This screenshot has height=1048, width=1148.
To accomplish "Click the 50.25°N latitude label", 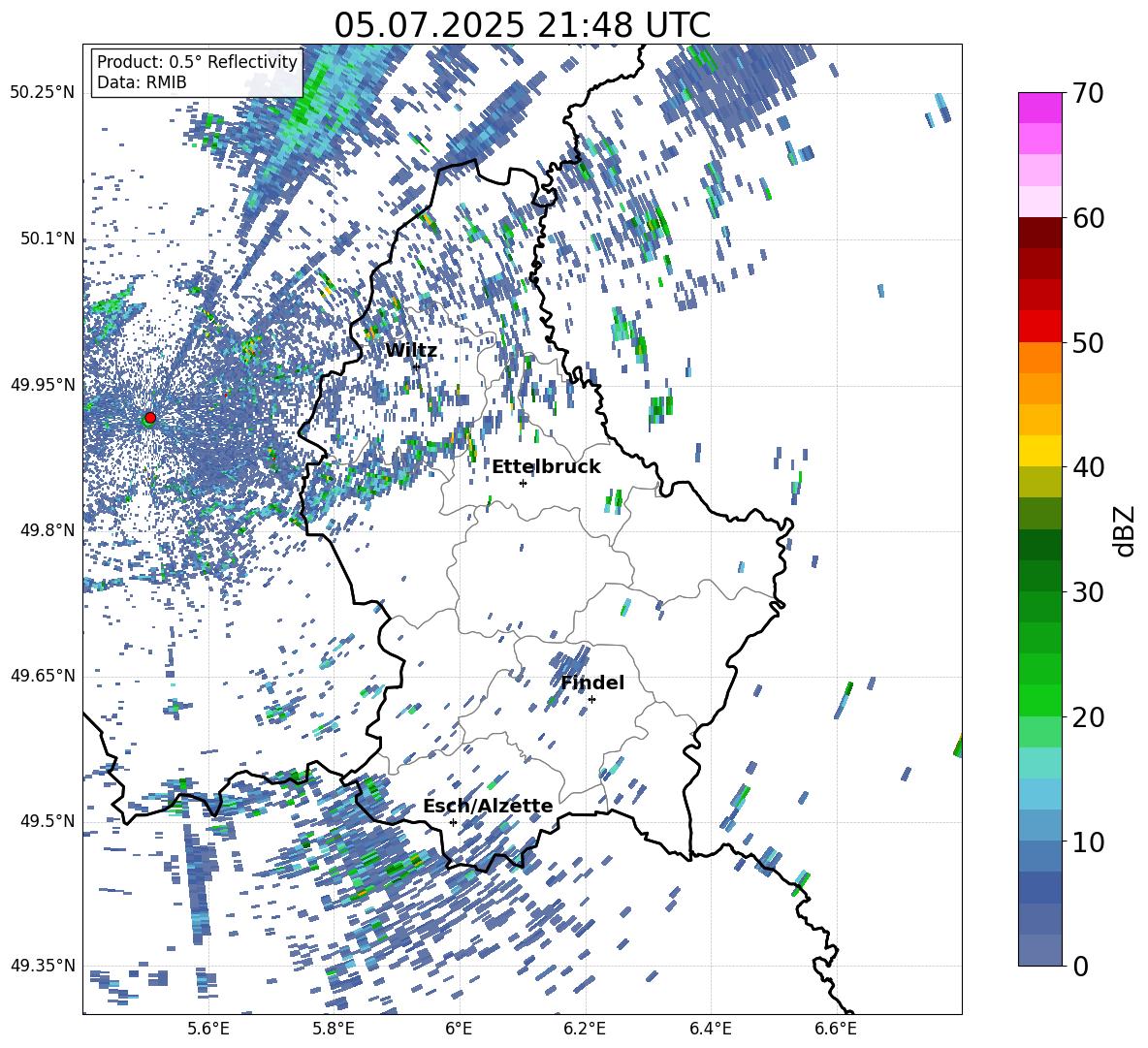I will click(43, 93).
